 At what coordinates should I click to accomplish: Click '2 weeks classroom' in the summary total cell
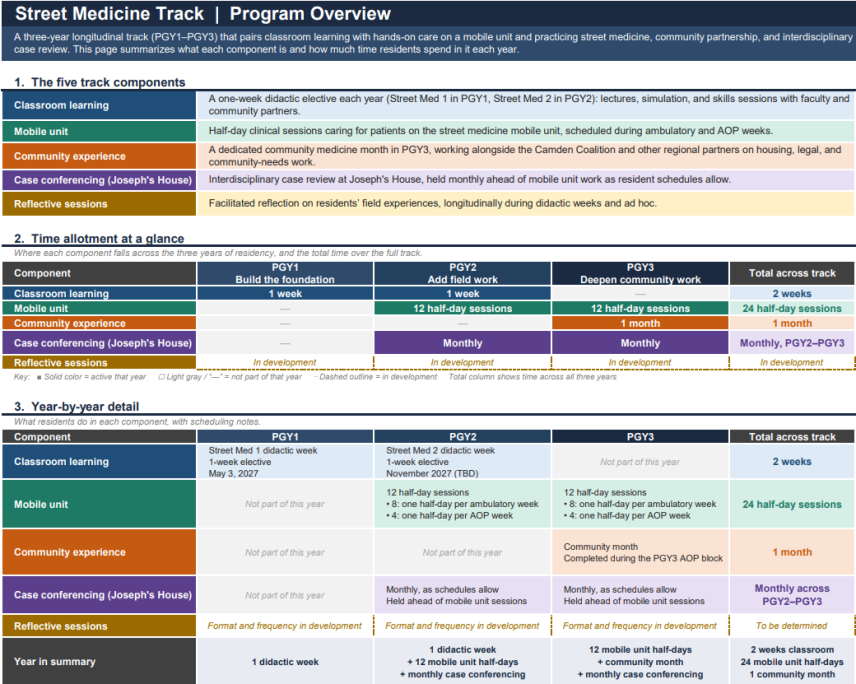pyautogui.click(x=792, y=650)
